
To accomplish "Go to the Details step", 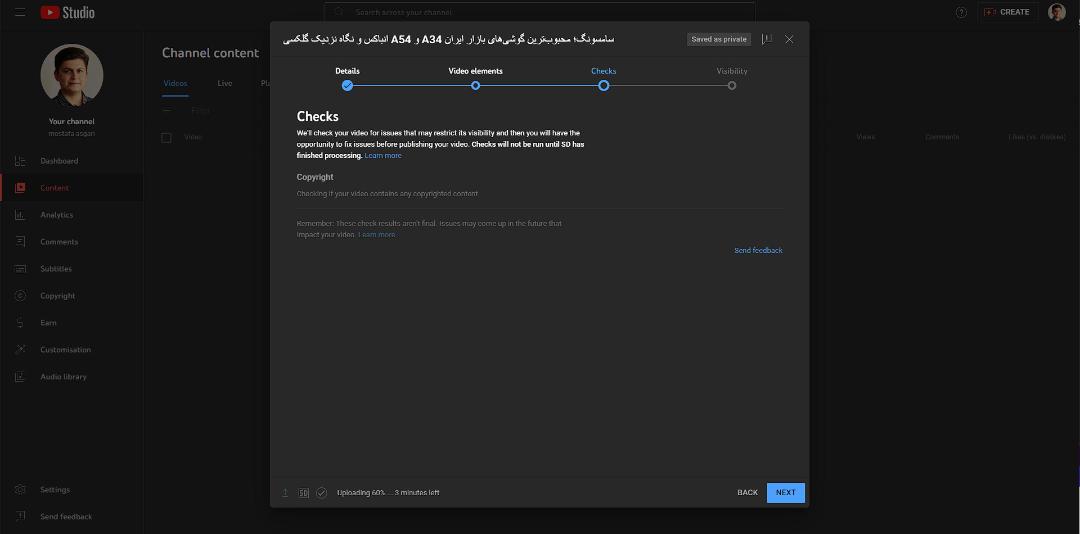I will 347,71.
